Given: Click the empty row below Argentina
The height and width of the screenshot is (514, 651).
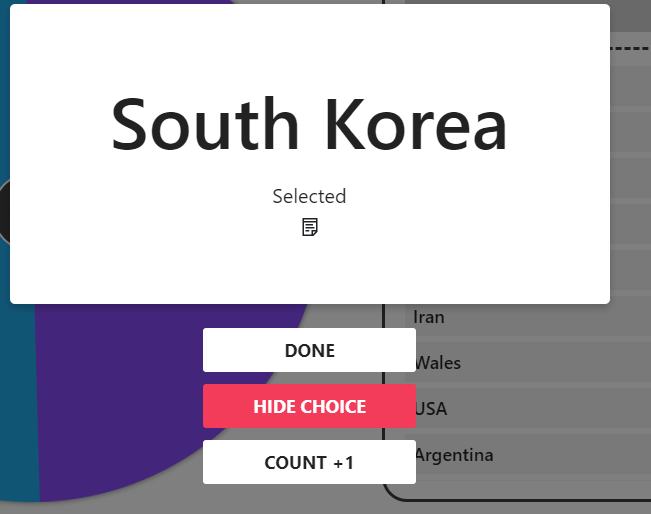Looking at the screenshot, I should [x=520, y=485].
